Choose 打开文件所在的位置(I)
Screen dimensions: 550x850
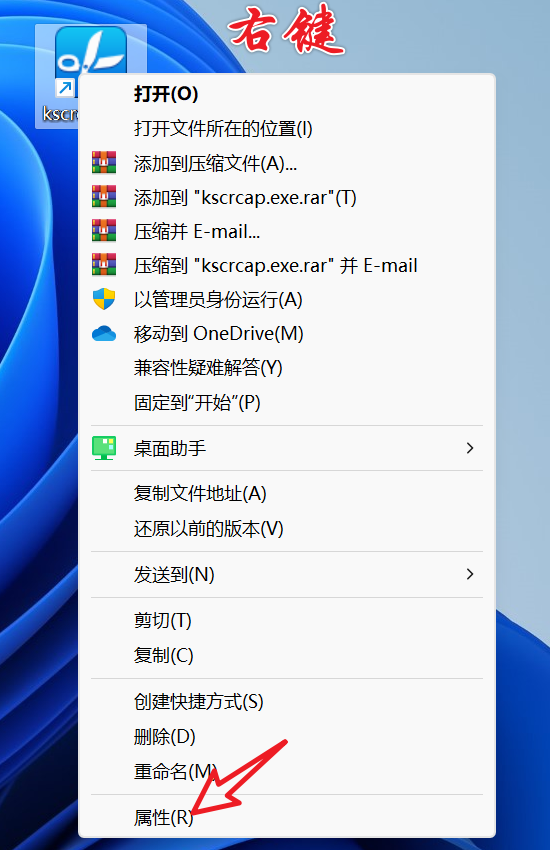[x=223, y=128]
